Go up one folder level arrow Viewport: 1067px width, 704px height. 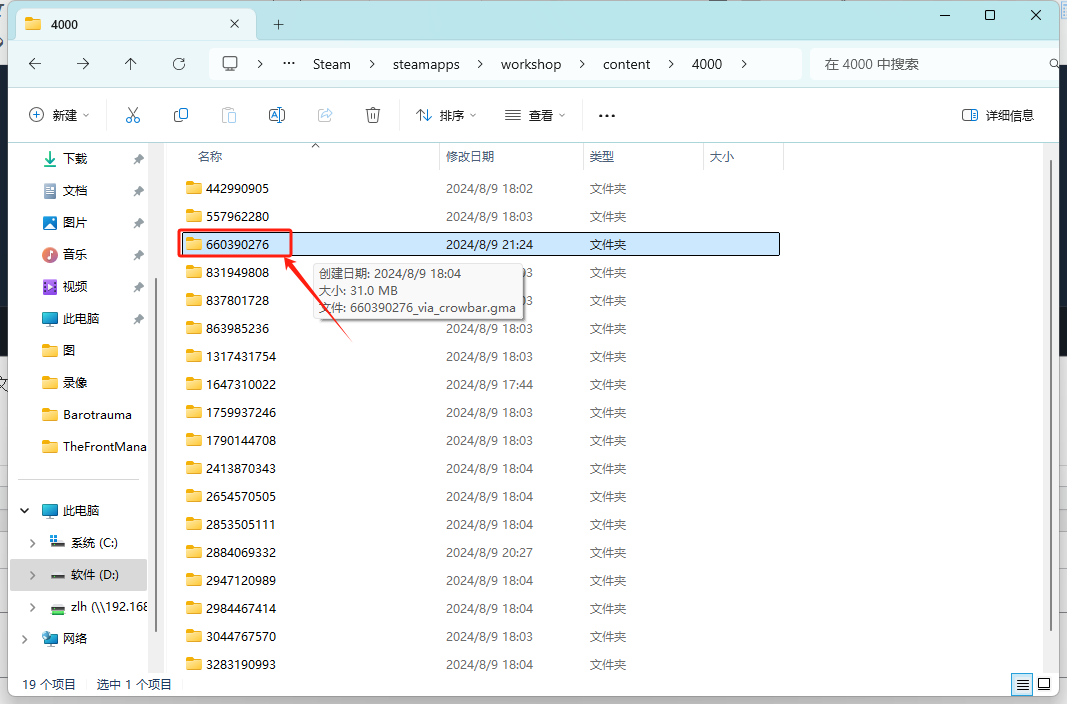click(131, 64)
